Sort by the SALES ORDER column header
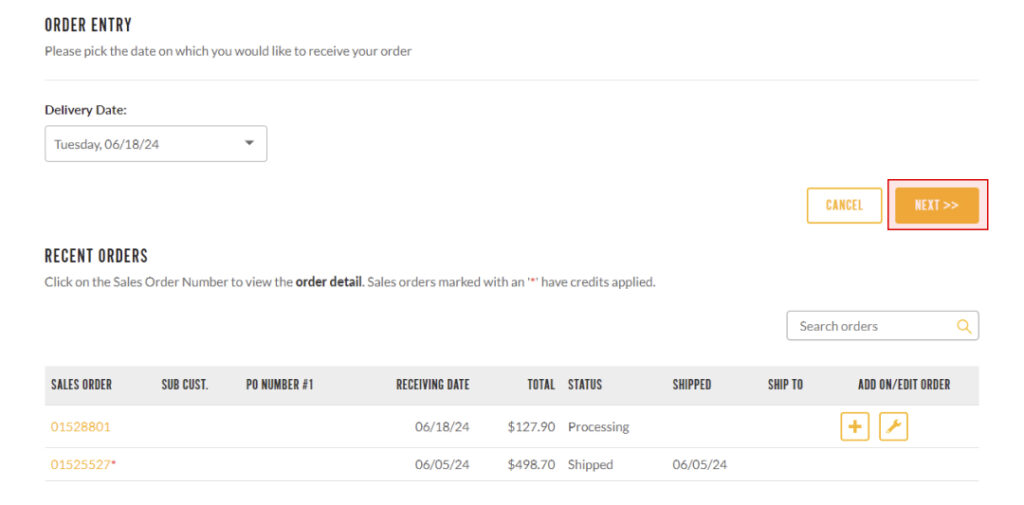Image resolution: width=1024 pixels, height=505 pixels. [x=82, y=385]
